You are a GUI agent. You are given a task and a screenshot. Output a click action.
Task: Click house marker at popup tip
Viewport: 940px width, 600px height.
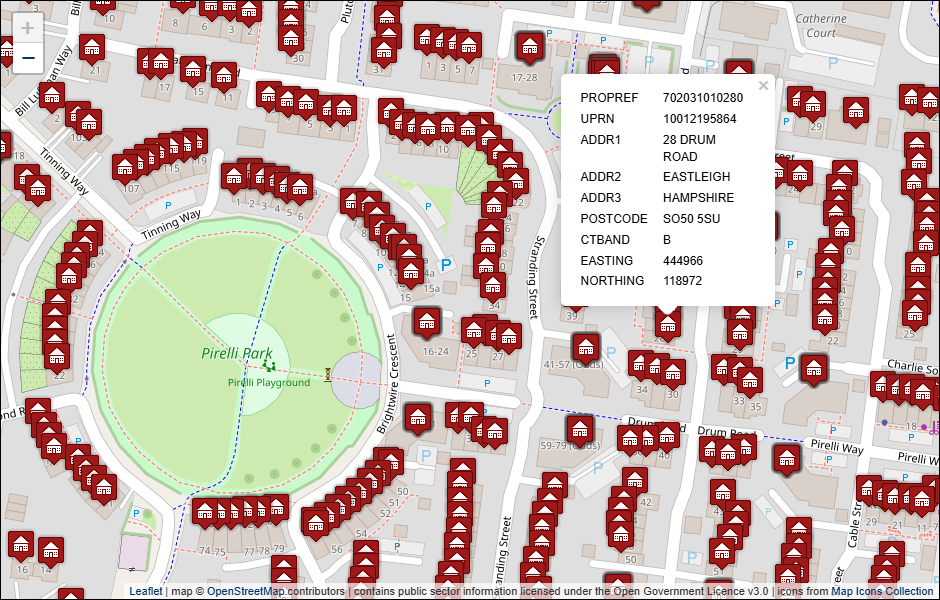point(667,325)
